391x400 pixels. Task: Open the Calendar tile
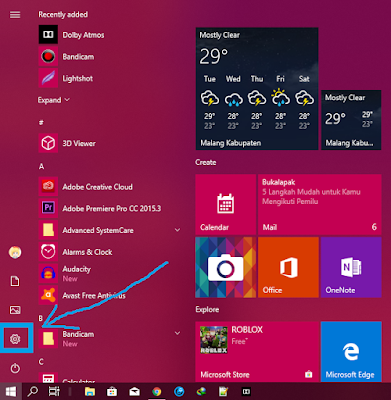click(x=226, y=204)
